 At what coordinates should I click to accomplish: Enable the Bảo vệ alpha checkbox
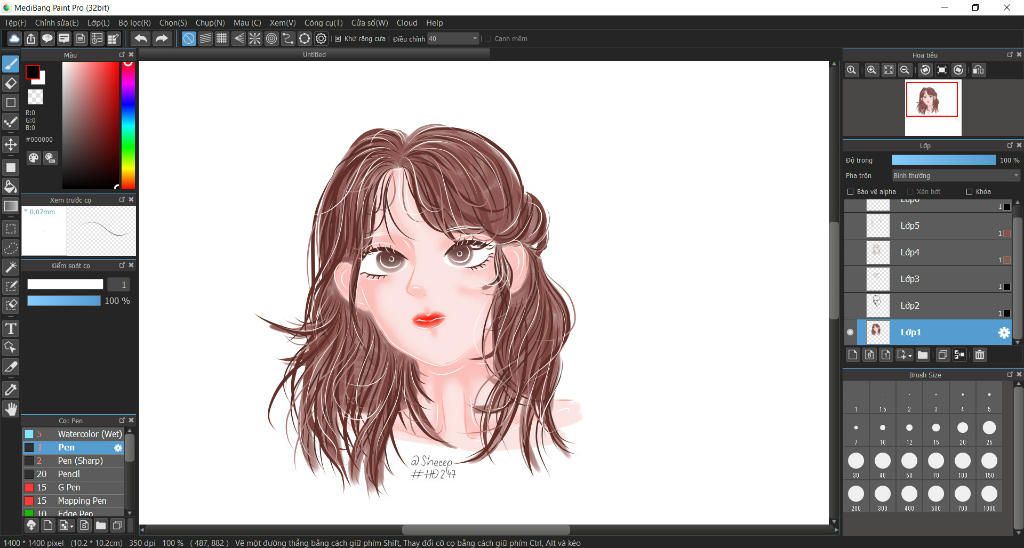point(850,192)
